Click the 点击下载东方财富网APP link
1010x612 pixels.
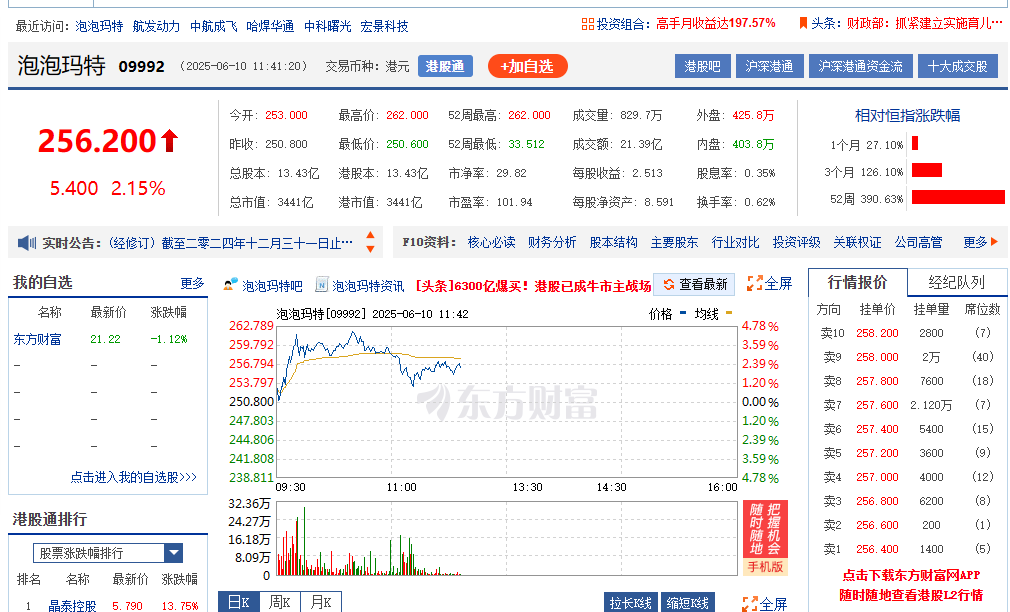(911, 576)
